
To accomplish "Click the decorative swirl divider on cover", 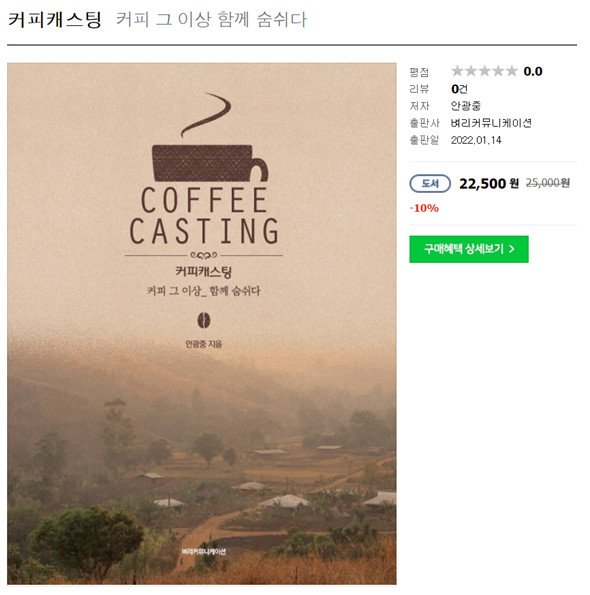I will pyautogui.click(x=204, y=255).
